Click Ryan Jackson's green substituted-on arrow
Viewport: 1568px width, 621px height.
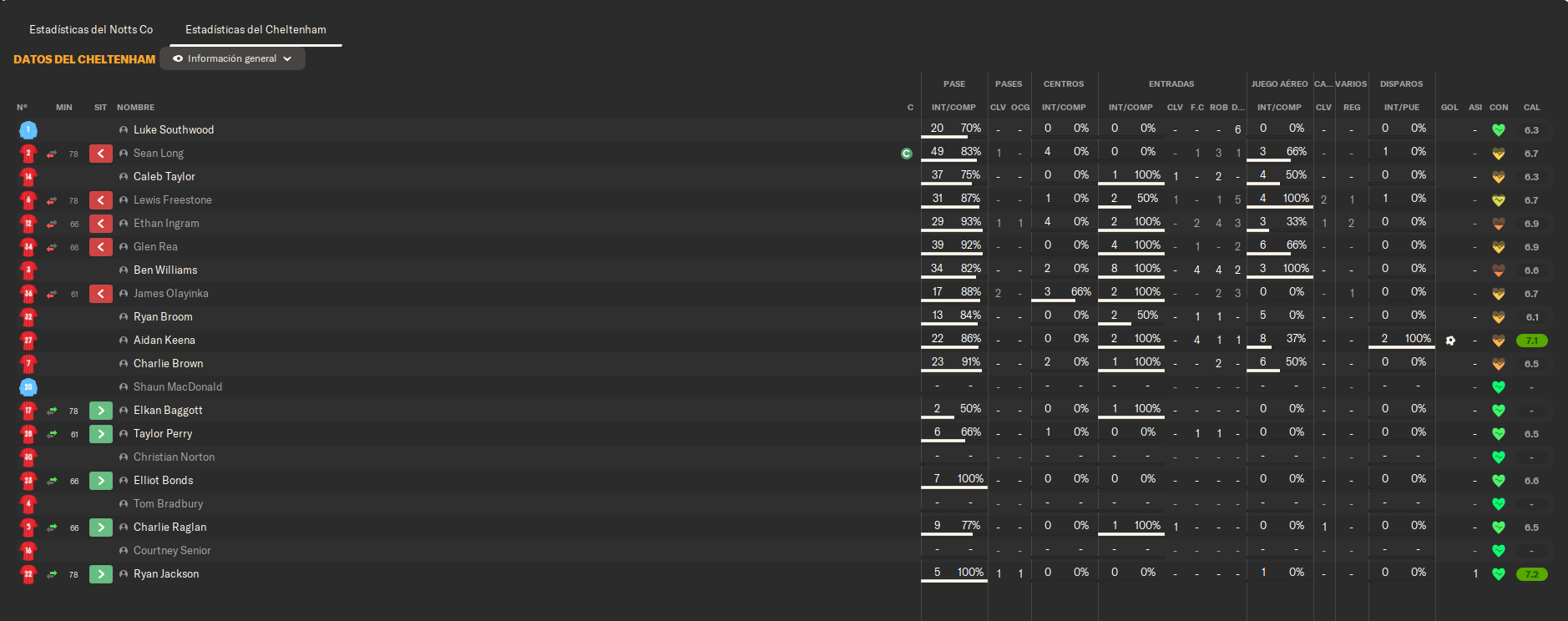pos(101,574)
